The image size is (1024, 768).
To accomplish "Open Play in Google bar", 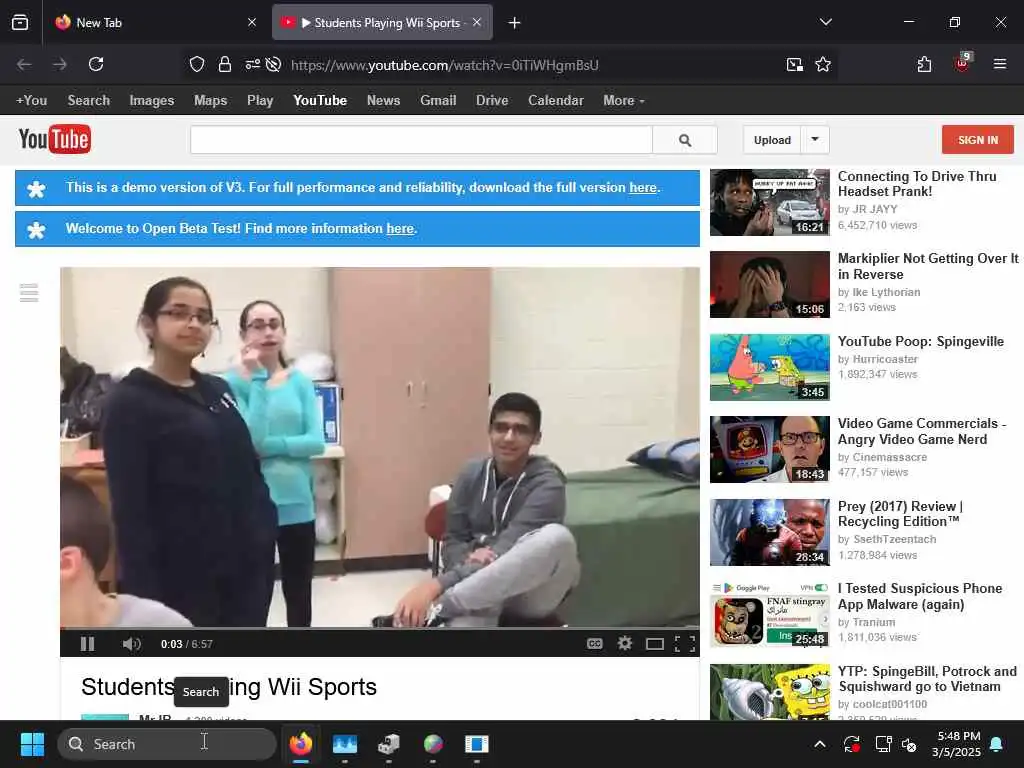I will click(260, 101).
